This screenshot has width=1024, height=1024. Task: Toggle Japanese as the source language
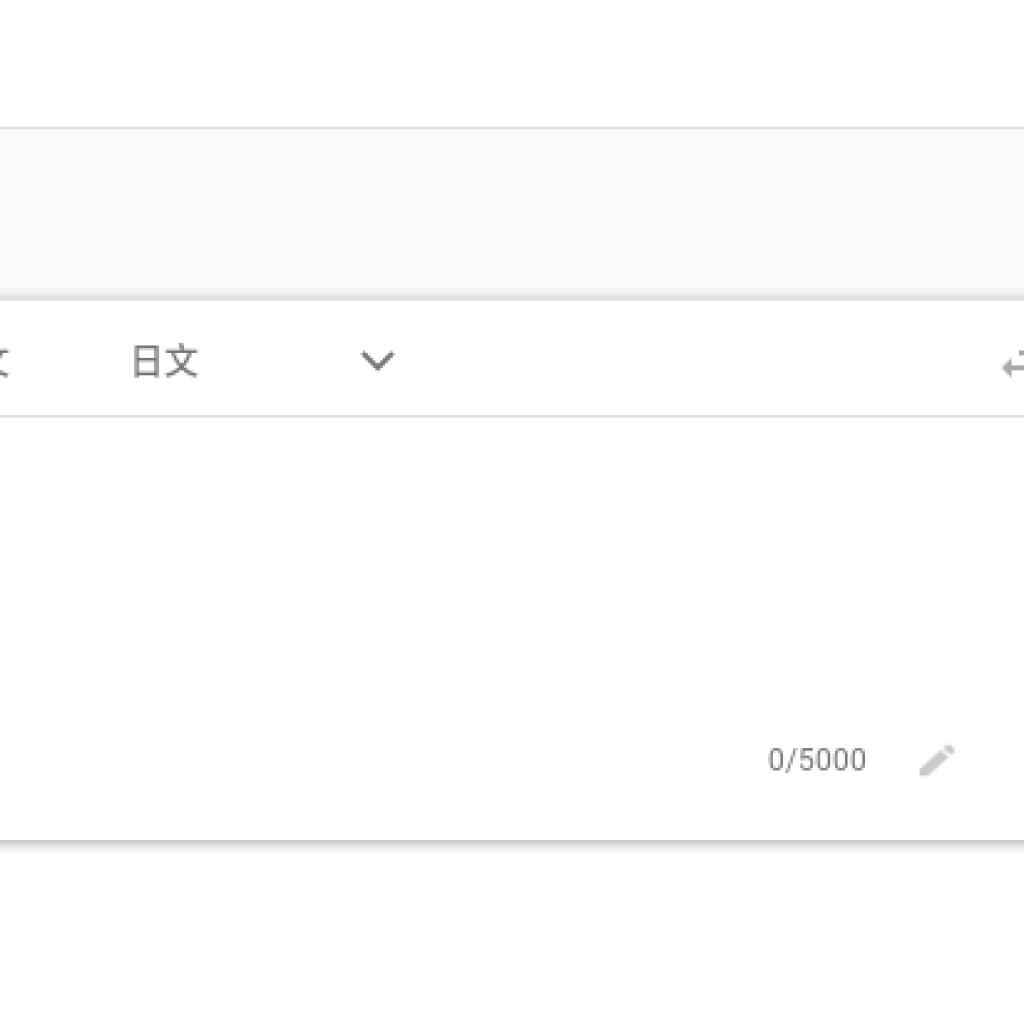click(166, 361)
